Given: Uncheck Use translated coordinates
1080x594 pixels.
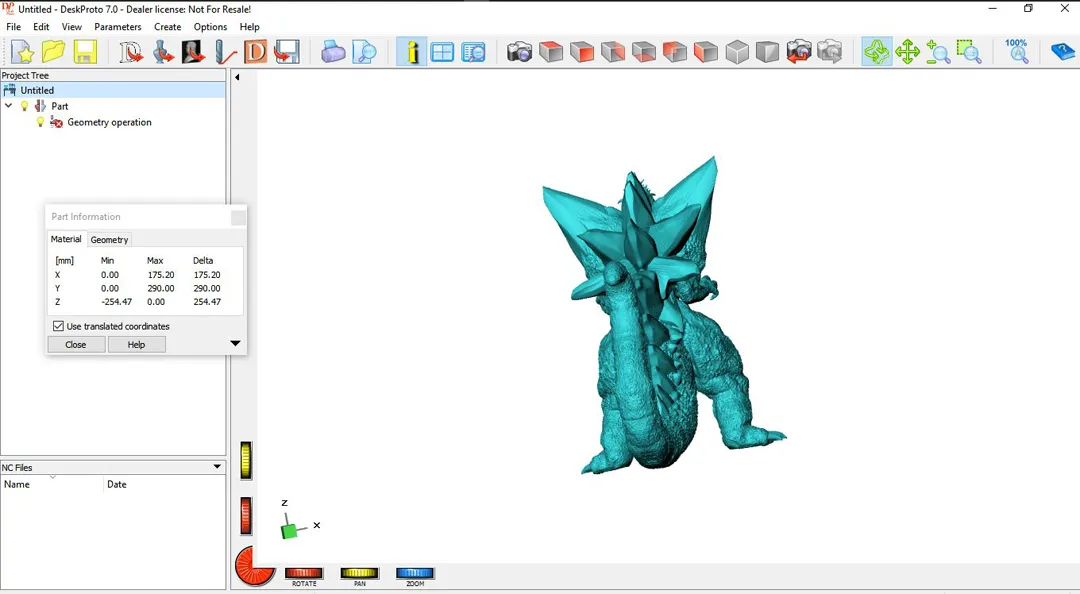Looking at the screenshot, I should (59, 326).
